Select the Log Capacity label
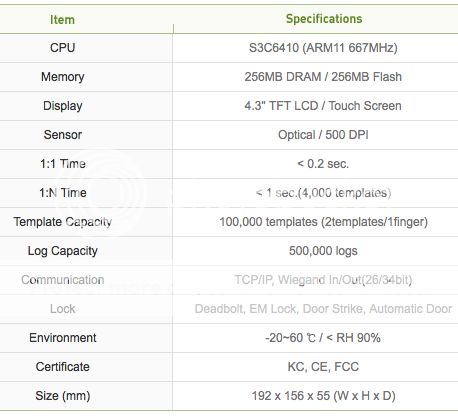 coord(62,251)
